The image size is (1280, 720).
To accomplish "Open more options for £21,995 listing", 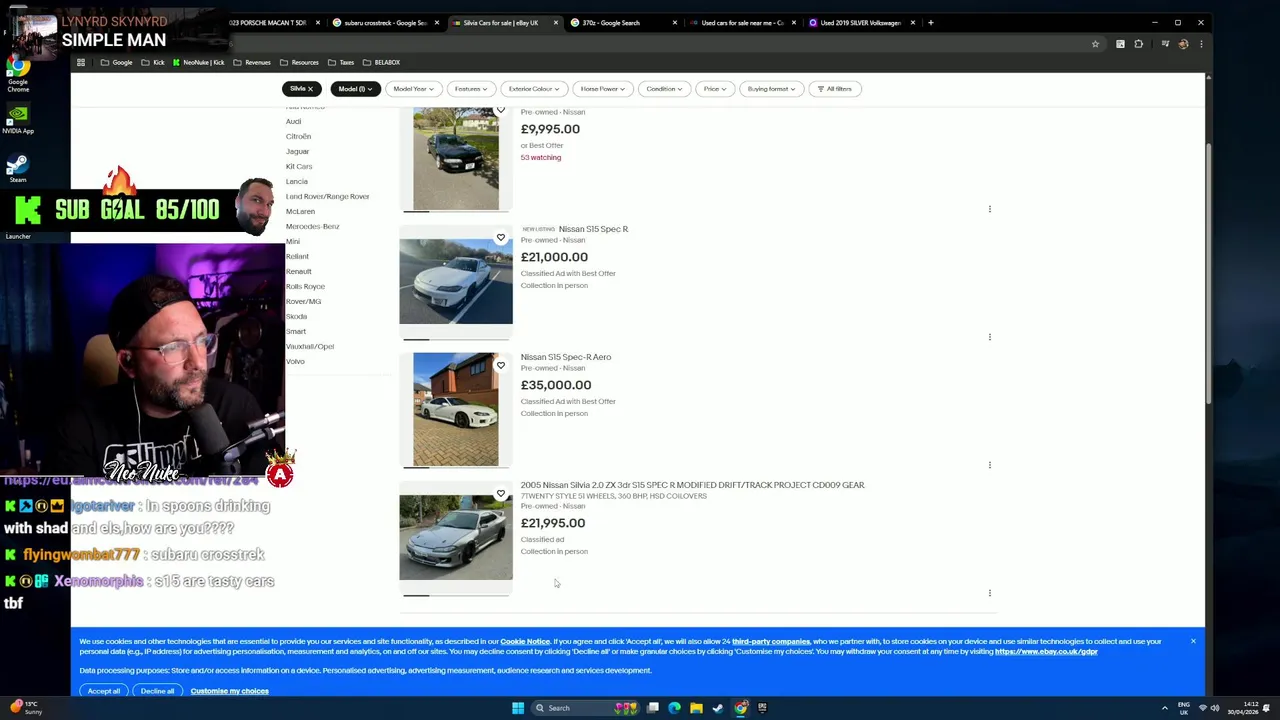I will [990, 593].
